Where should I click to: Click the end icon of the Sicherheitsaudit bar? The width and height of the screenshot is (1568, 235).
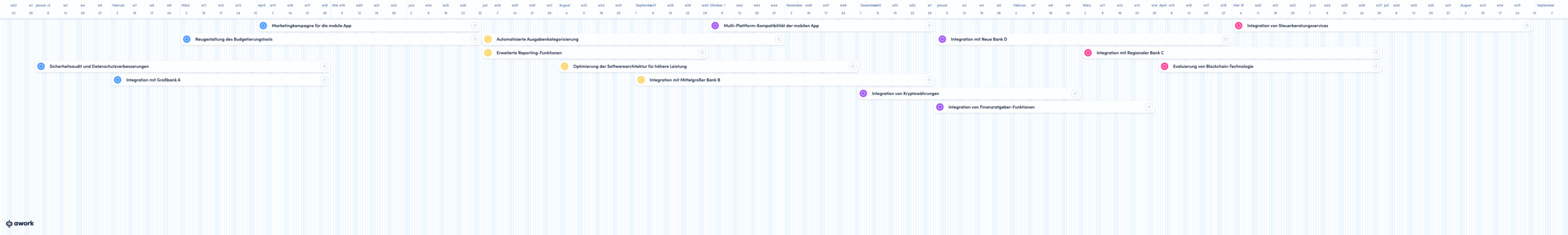[324, 66]
